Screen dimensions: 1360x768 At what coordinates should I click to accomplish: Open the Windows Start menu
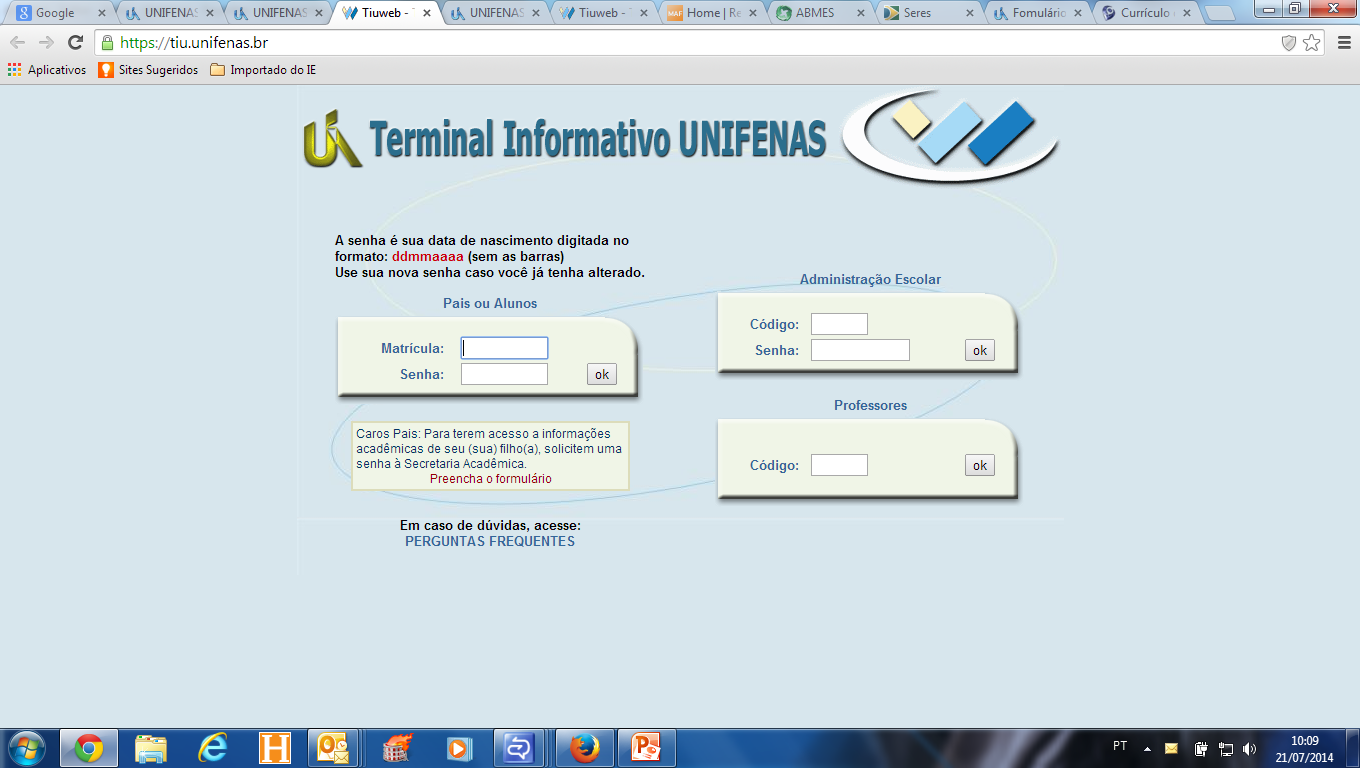(x=26, y=747)
